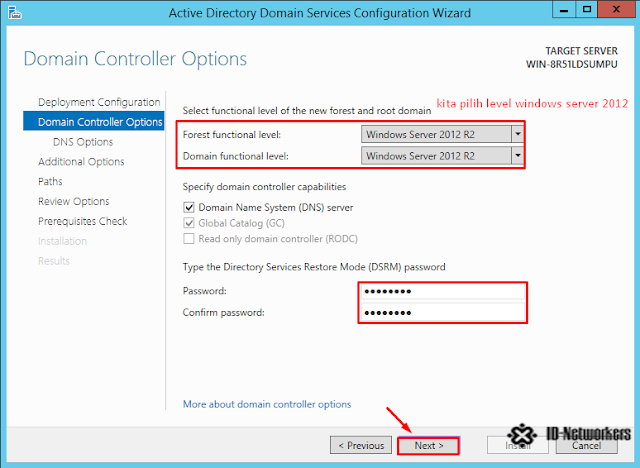Uncheck the Domain Name System (DNS) server checkbox
Screen dimensions: 640x468
tap(189, 207)
